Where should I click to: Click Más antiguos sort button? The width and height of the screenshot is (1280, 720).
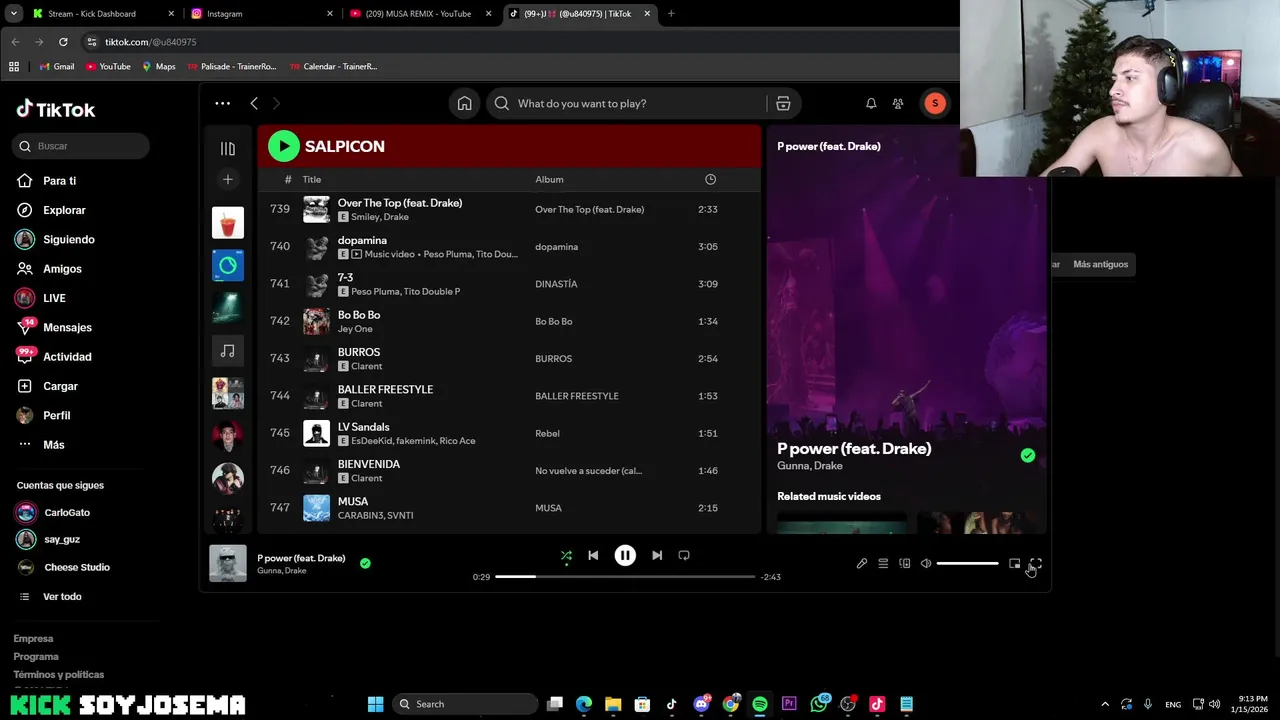[x=1100, y=264]
